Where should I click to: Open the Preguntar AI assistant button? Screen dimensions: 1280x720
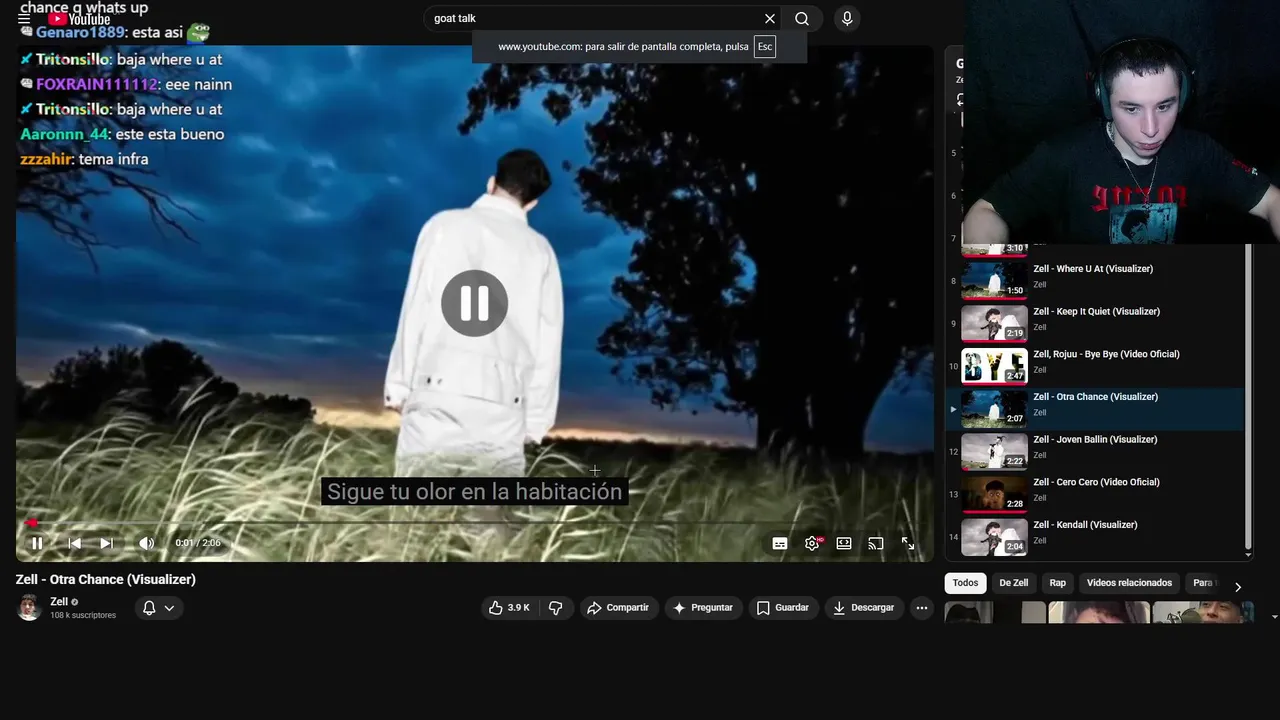703,608
